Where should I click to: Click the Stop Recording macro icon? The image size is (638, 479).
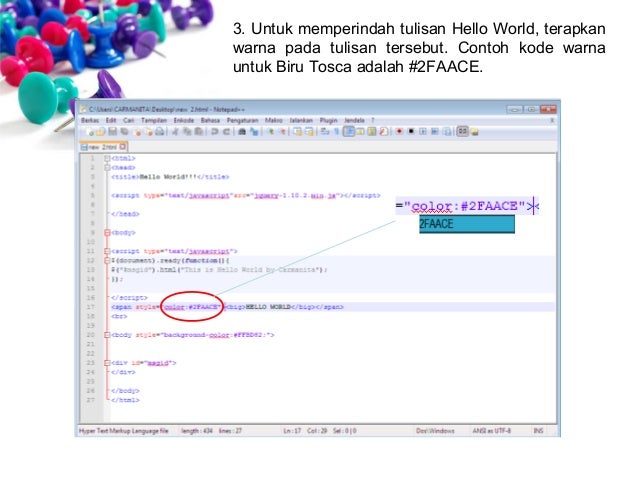[411, 131]
